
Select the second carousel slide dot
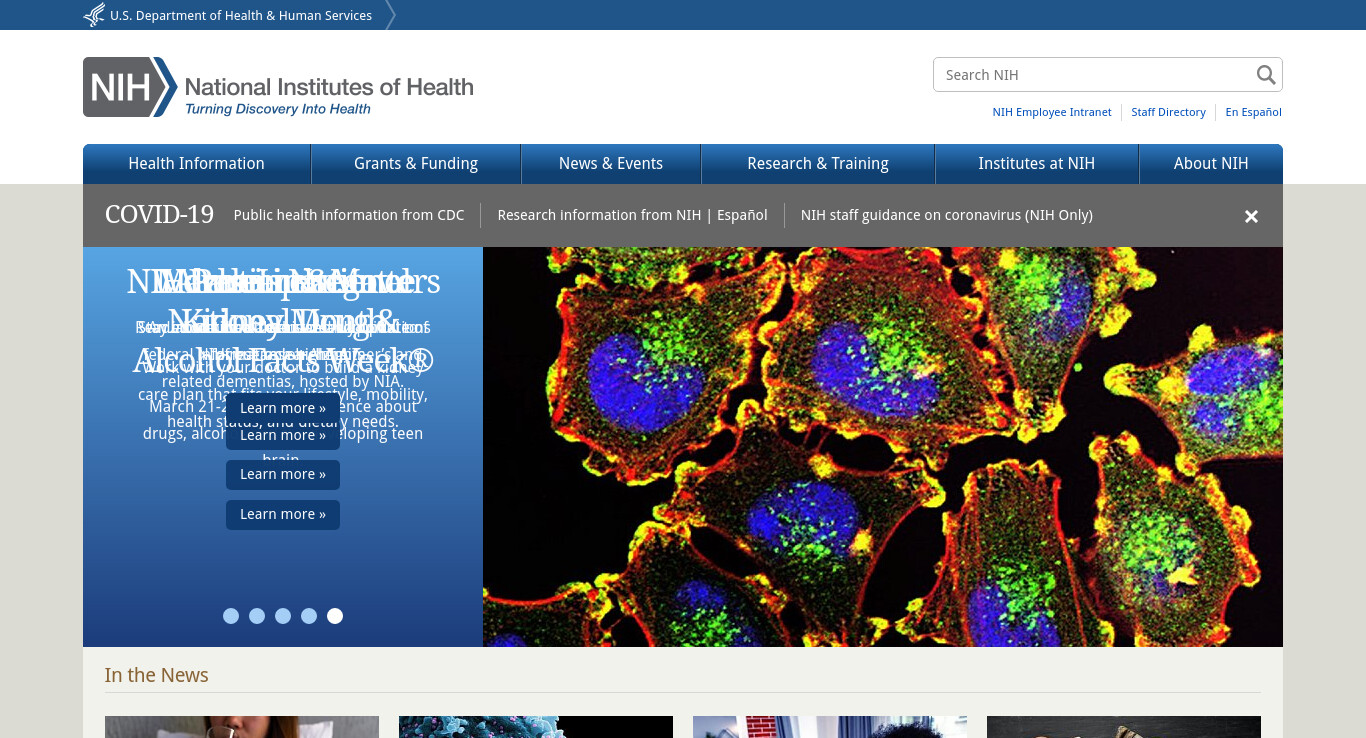coord(257,616)
